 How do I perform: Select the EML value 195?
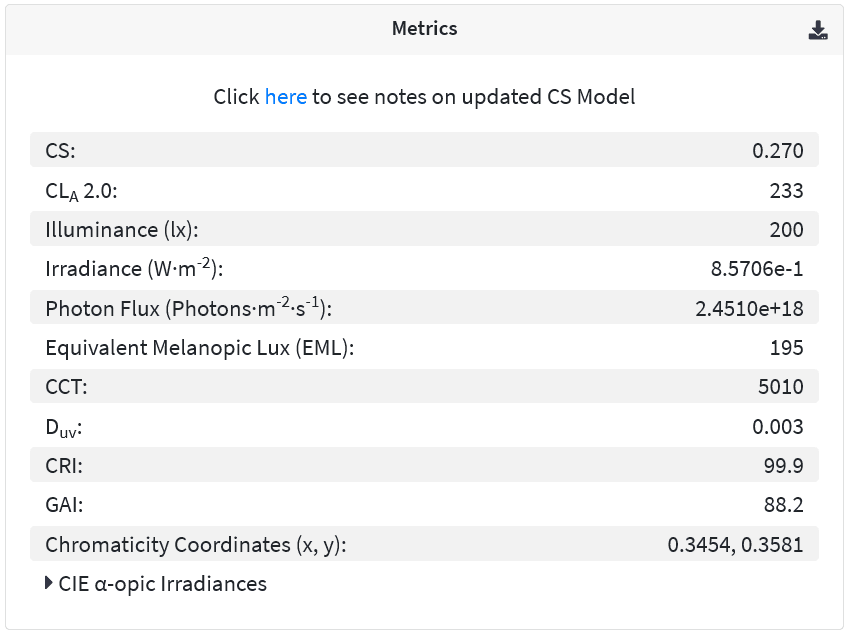[787, 348]
